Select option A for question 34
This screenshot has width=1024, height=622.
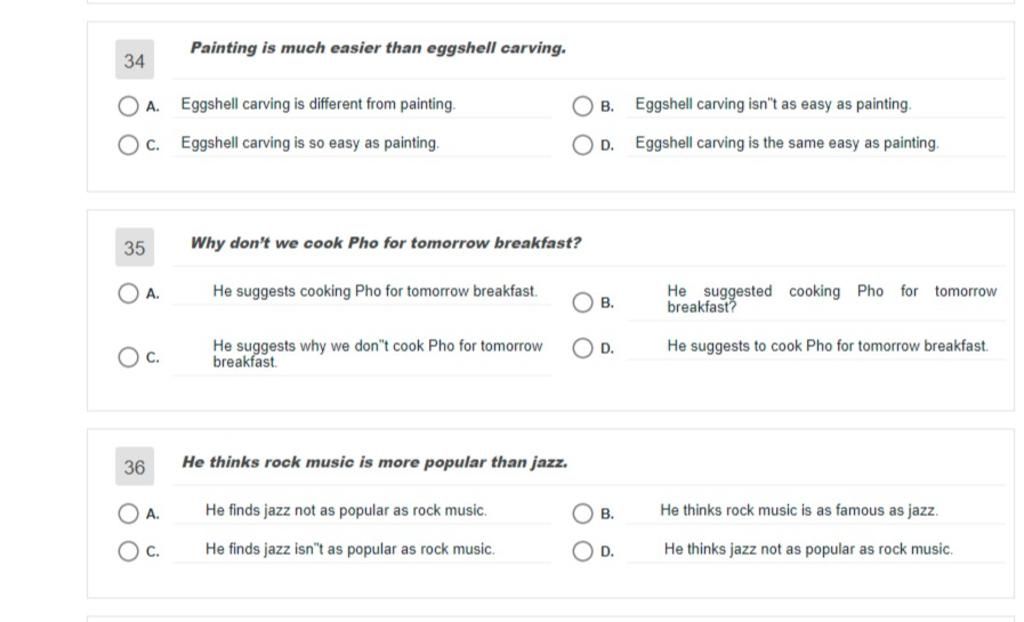tap(128, 106)
